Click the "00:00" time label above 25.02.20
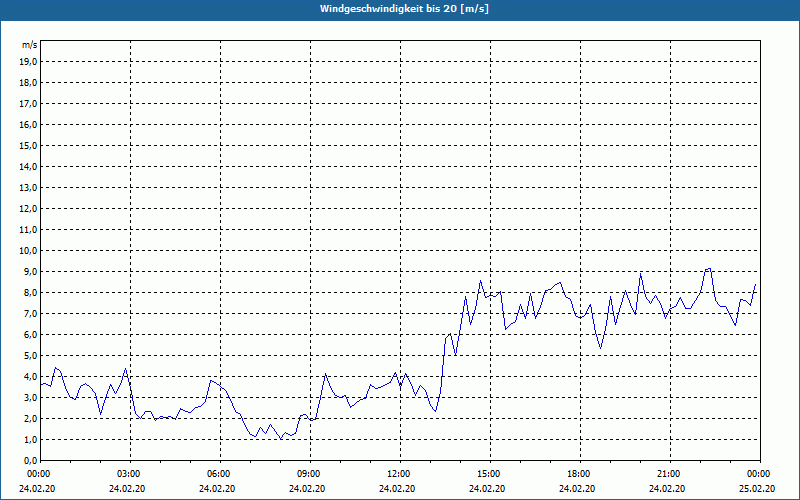Screen dimensions: 800x500 tap(757, 474)
